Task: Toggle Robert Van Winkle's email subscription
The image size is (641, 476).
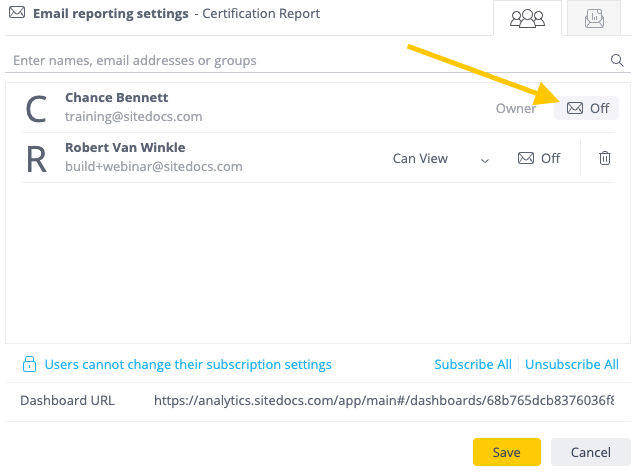Action: [x=539, y=158]
